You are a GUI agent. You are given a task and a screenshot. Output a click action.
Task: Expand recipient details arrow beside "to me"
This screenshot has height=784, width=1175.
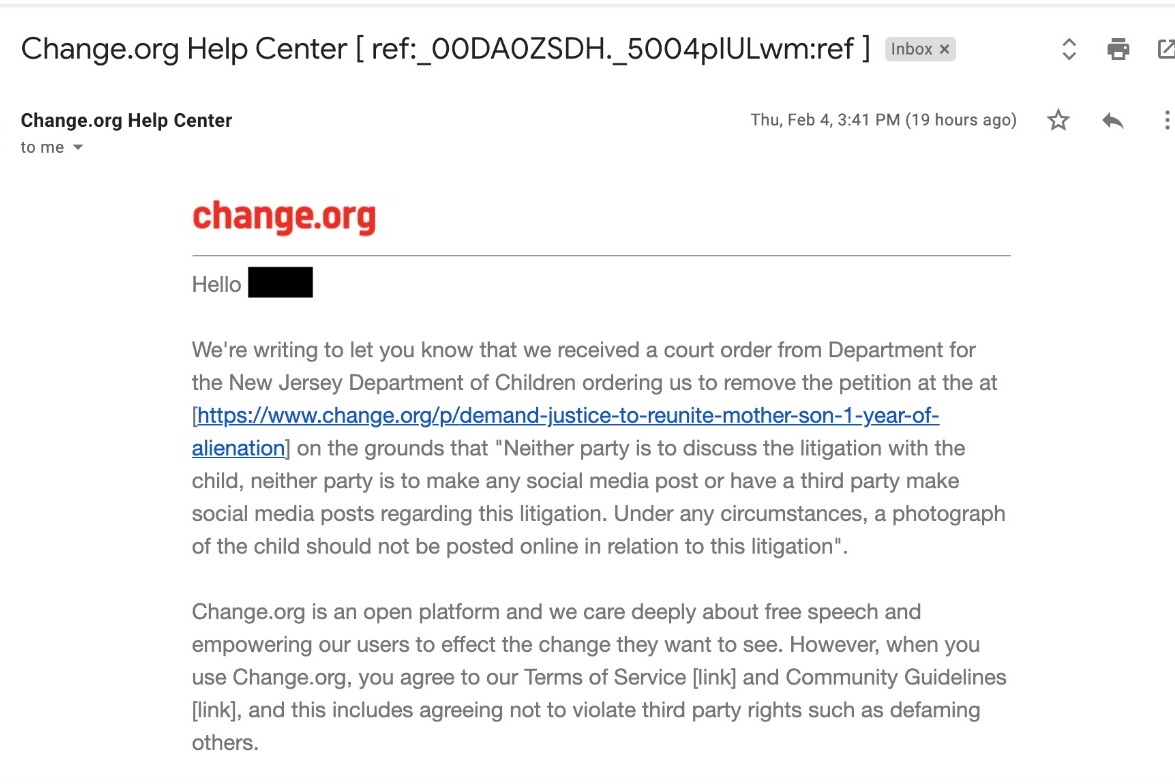point(78,148)
